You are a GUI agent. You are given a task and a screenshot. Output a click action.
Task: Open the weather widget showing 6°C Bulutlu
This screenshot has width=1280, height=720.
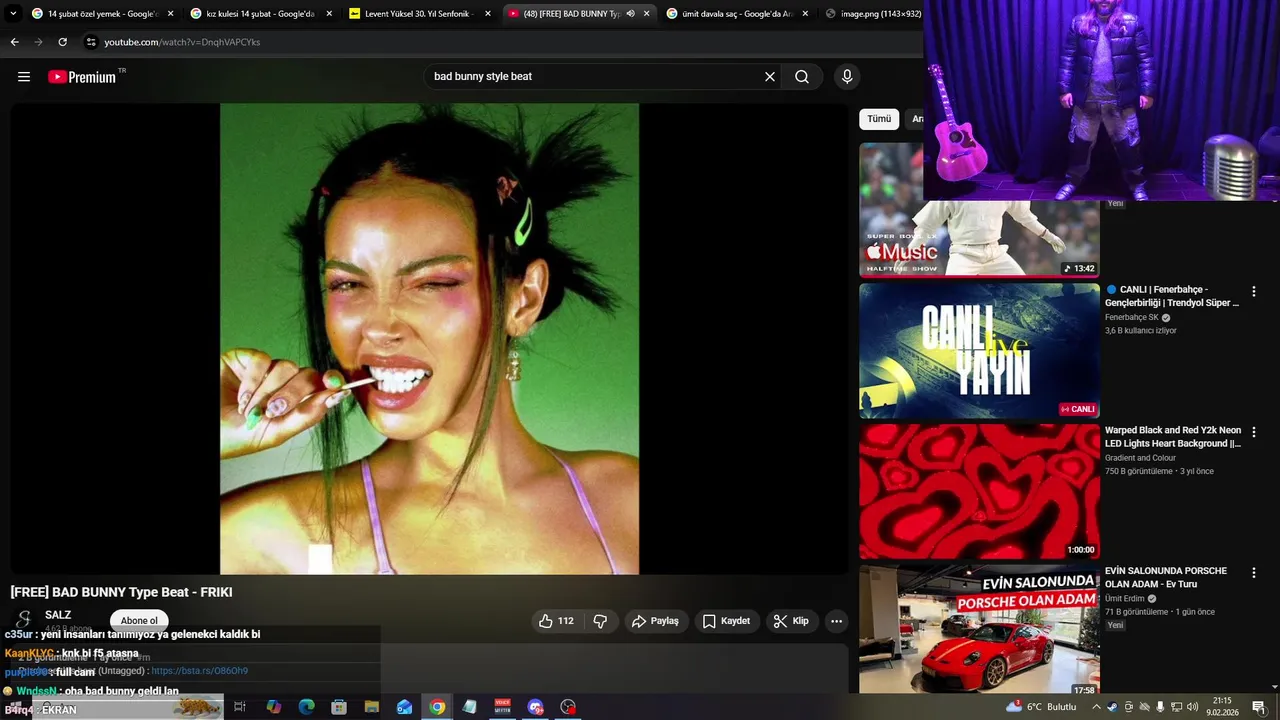coord(1041,707)
